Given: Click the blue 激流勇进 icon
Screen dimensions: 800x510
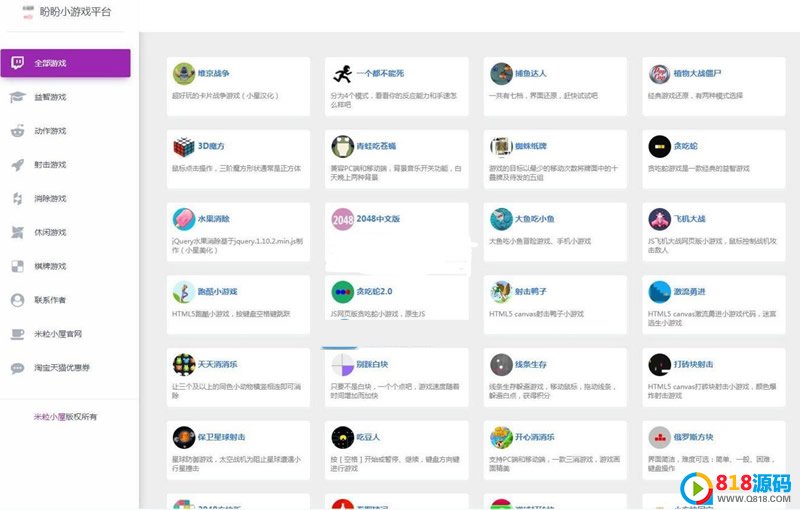Looking at the screenshot, I should pyautogui.click(x=659, y=292).
